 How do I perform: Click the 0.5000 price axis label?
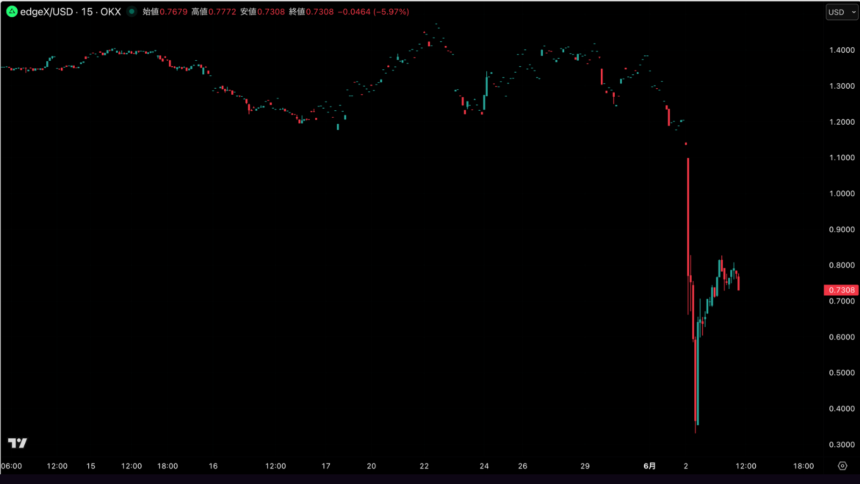(x=842, y=373)
